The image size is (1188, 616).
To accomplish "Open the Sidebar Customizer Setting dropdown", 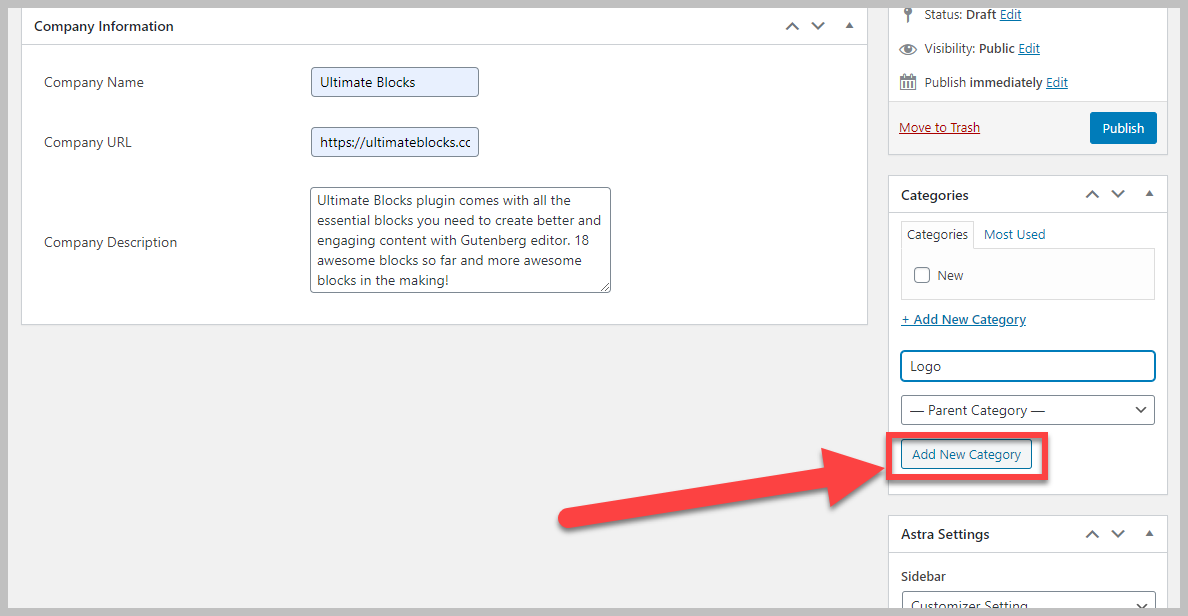I will pos(1027,602).
